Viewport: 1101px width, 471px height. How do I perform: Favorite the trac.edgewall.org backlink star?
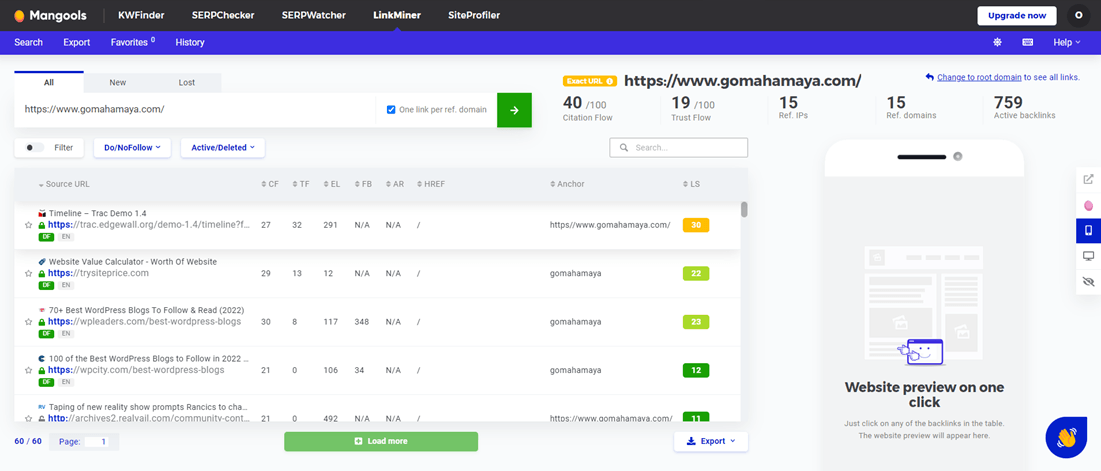tap(29, 225)
